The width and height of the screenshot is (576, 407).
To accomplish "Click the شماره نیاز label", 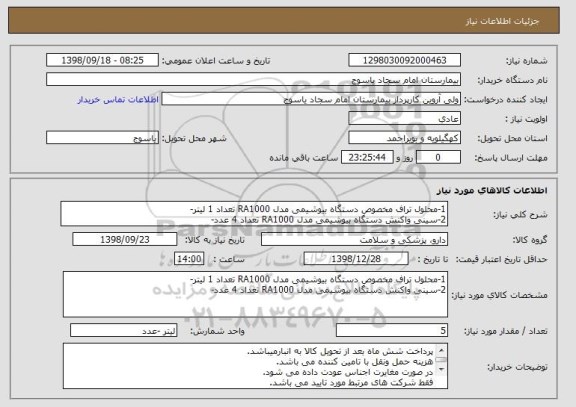I will [527, 61].
